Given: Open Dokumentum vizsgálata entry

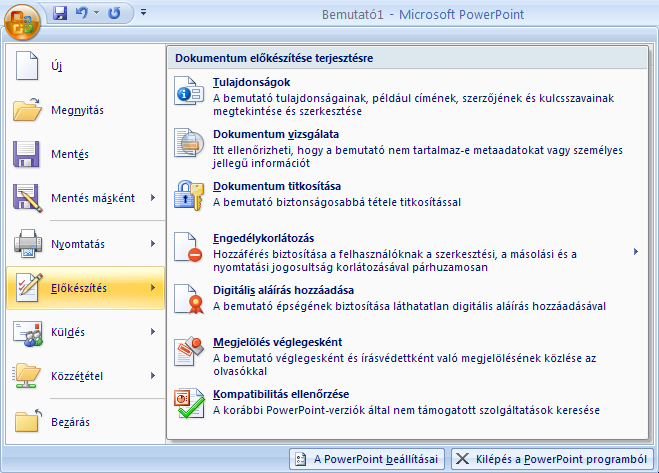Looking at the screenshot, I should click(x=407, y=148).
